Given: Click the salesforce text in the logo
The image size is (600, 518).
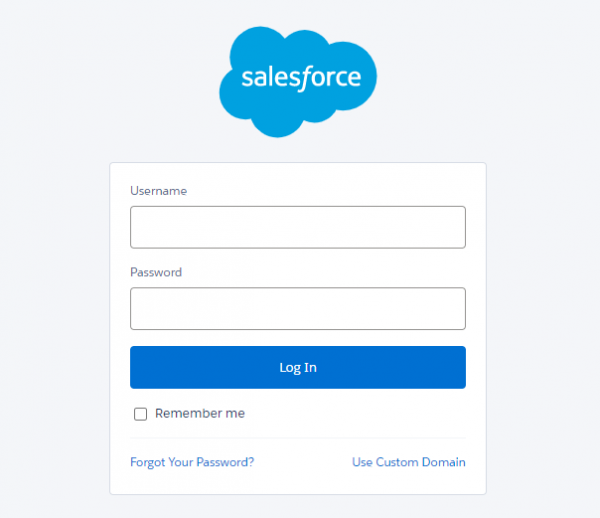Looking at the screenshot, I should click(300, 77).
